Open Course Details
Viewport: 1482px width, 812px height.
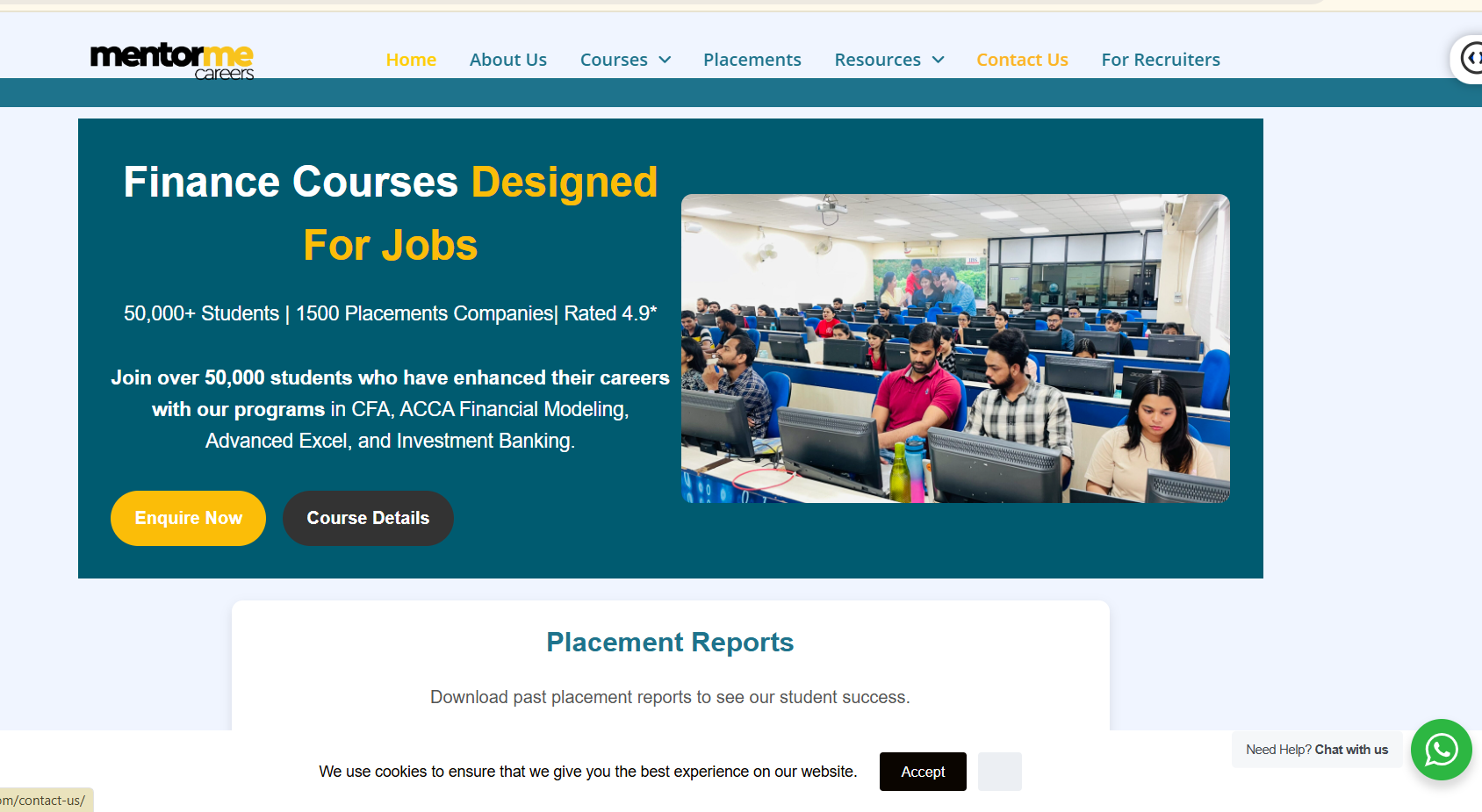click(368, 518)
